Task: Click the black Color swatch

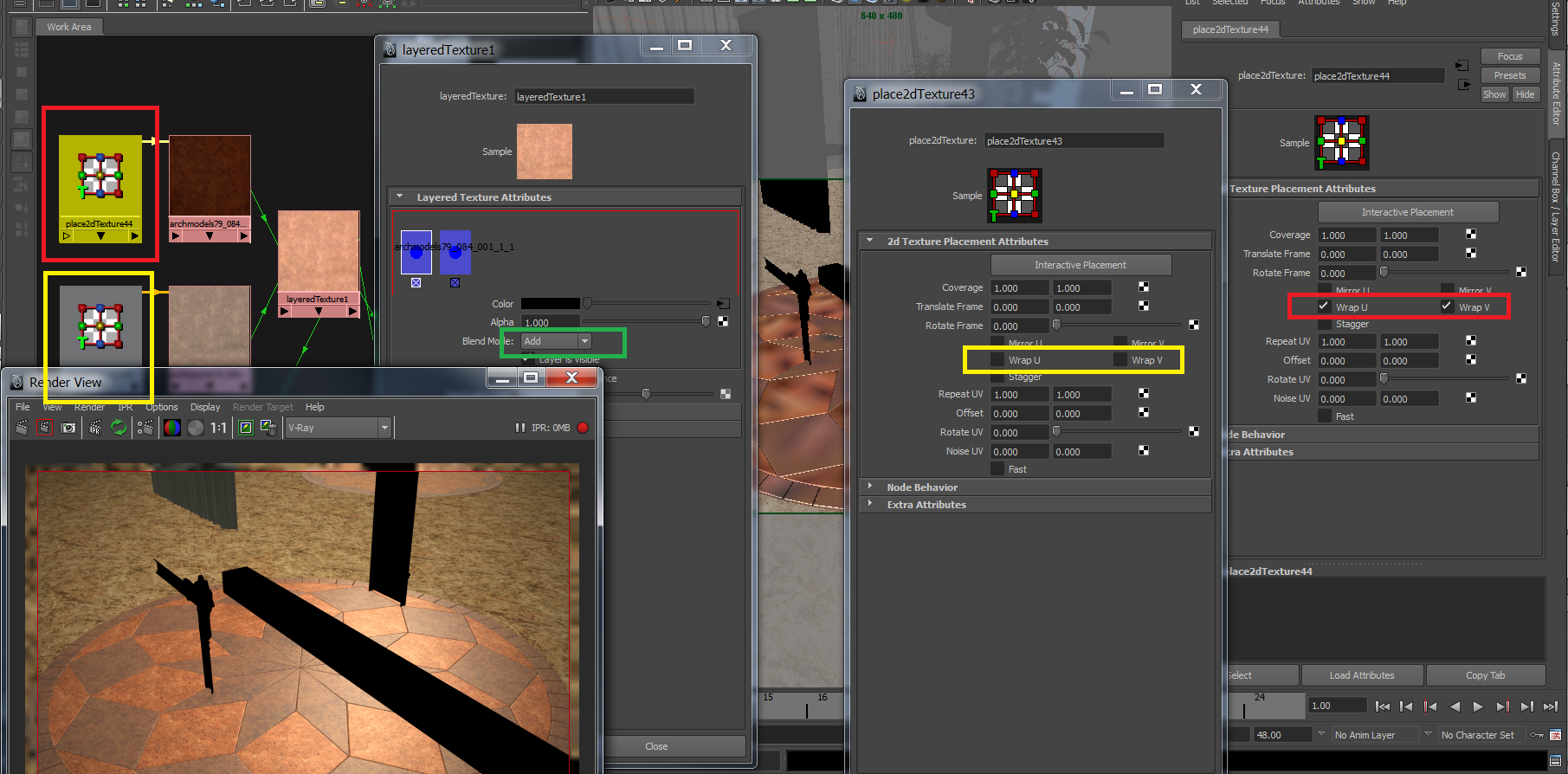Action: (x=551, y=304)
